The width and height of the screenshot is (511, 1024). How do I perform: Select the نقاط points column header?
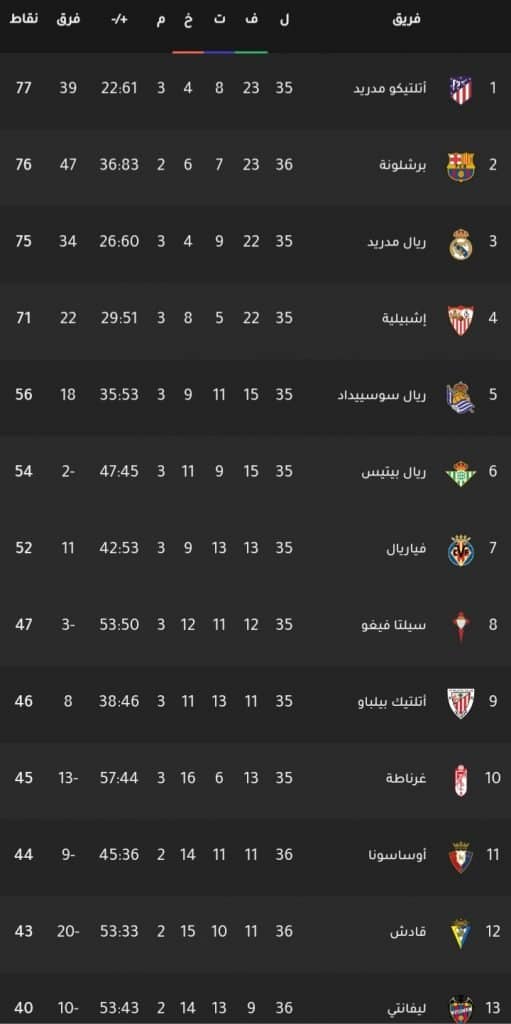click(24, 18)
